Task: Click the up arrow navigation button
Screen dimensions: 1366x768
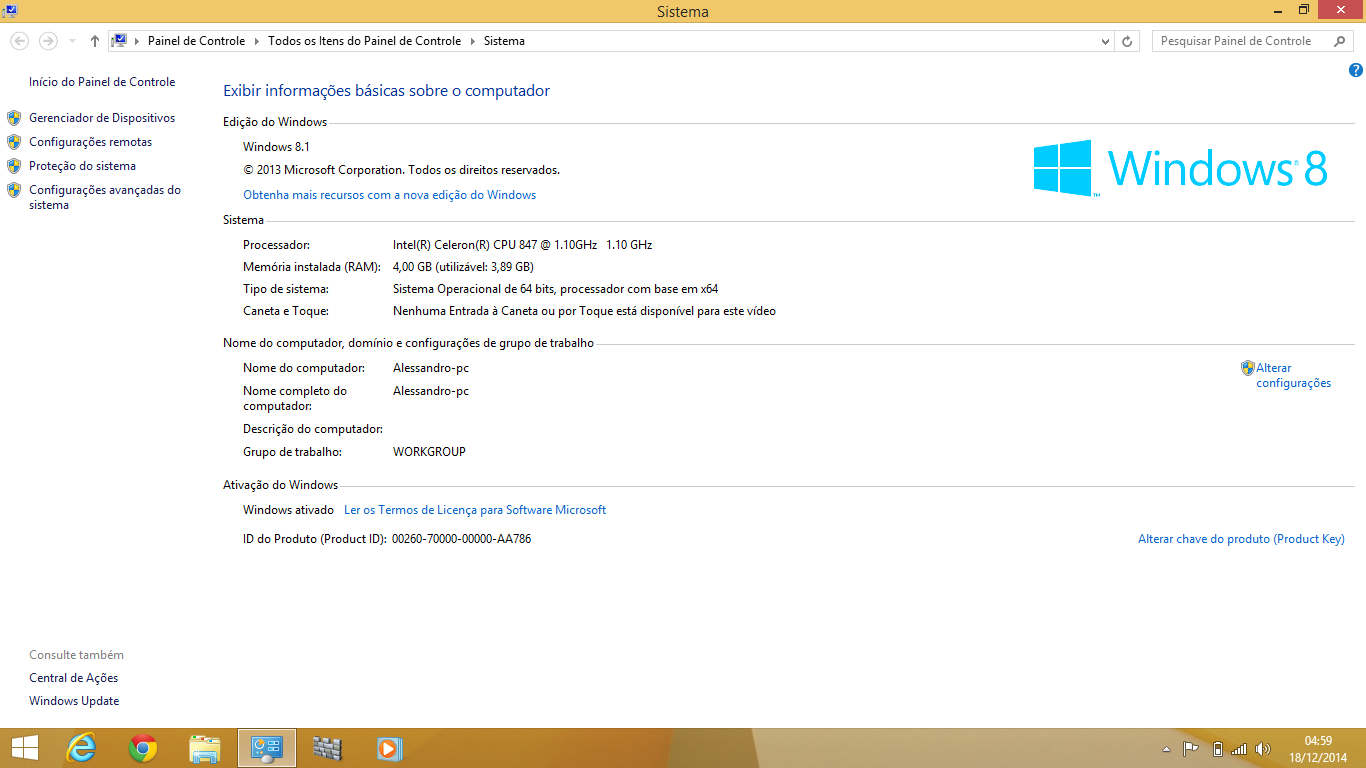Action: [95, 41]
